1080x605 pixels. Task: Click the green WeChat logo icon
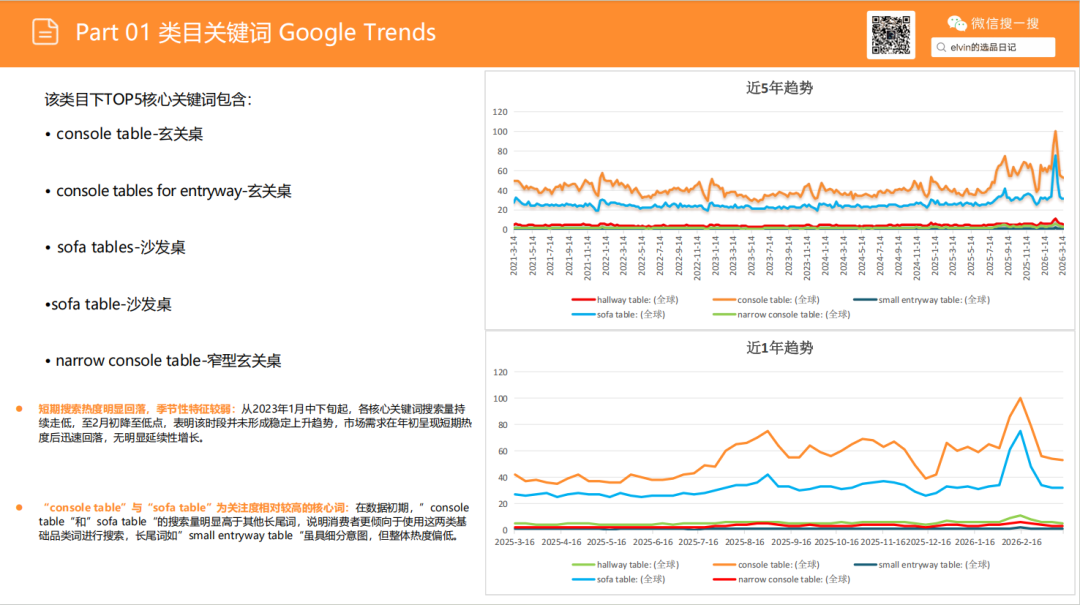(x=957, y=23)
